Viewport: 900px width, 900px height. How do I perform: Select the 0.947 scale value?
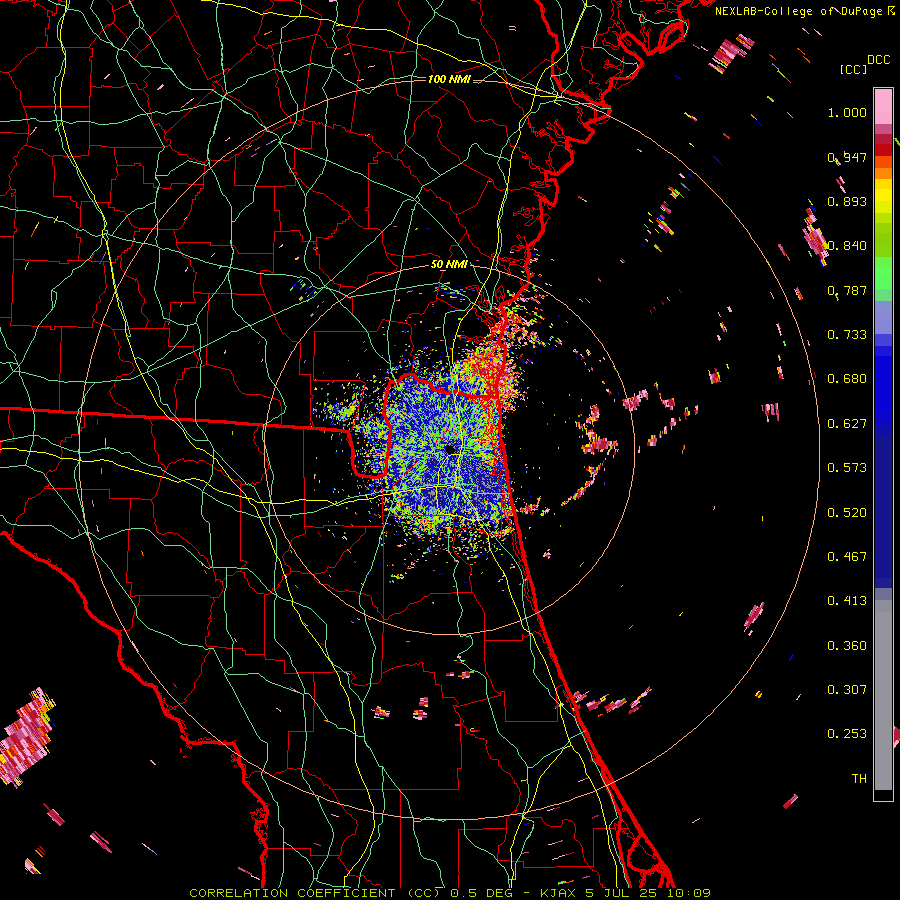coord(847,157)
